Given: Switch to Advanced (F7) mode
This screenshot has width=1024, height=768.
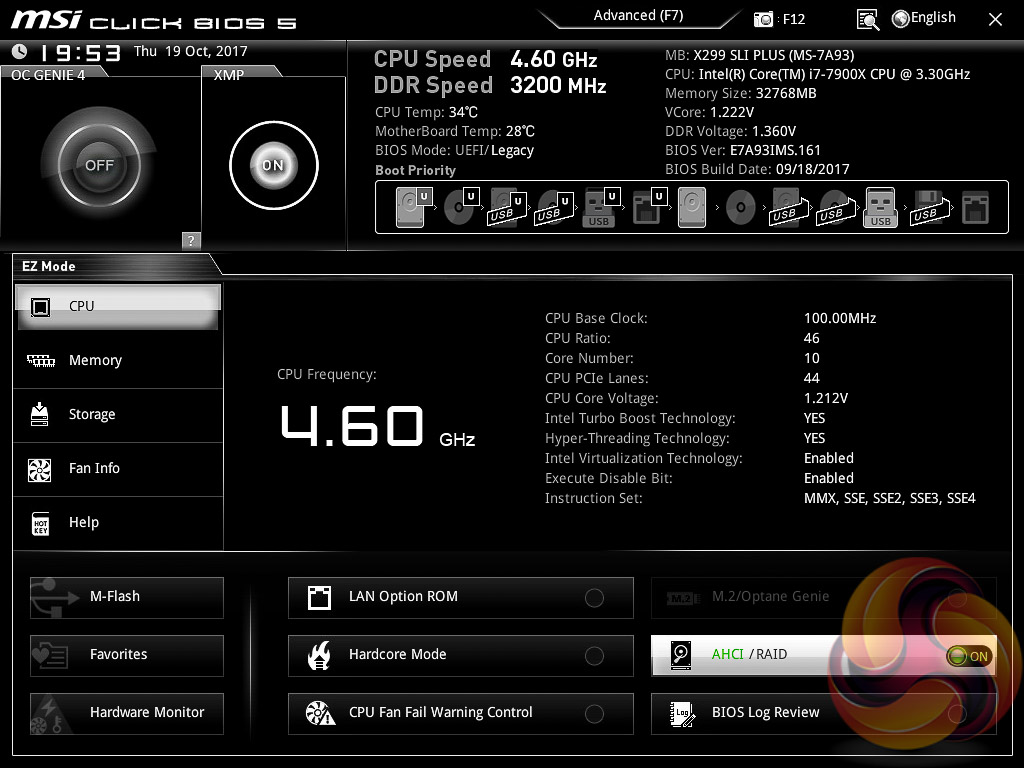Looking at the screenshot, I should [x=638, y=16].
